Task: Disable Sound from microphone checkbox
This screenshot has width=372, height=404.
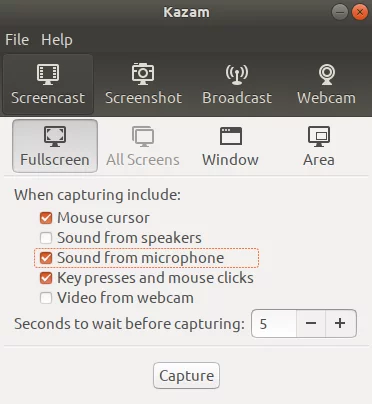Action: point(46,258)
